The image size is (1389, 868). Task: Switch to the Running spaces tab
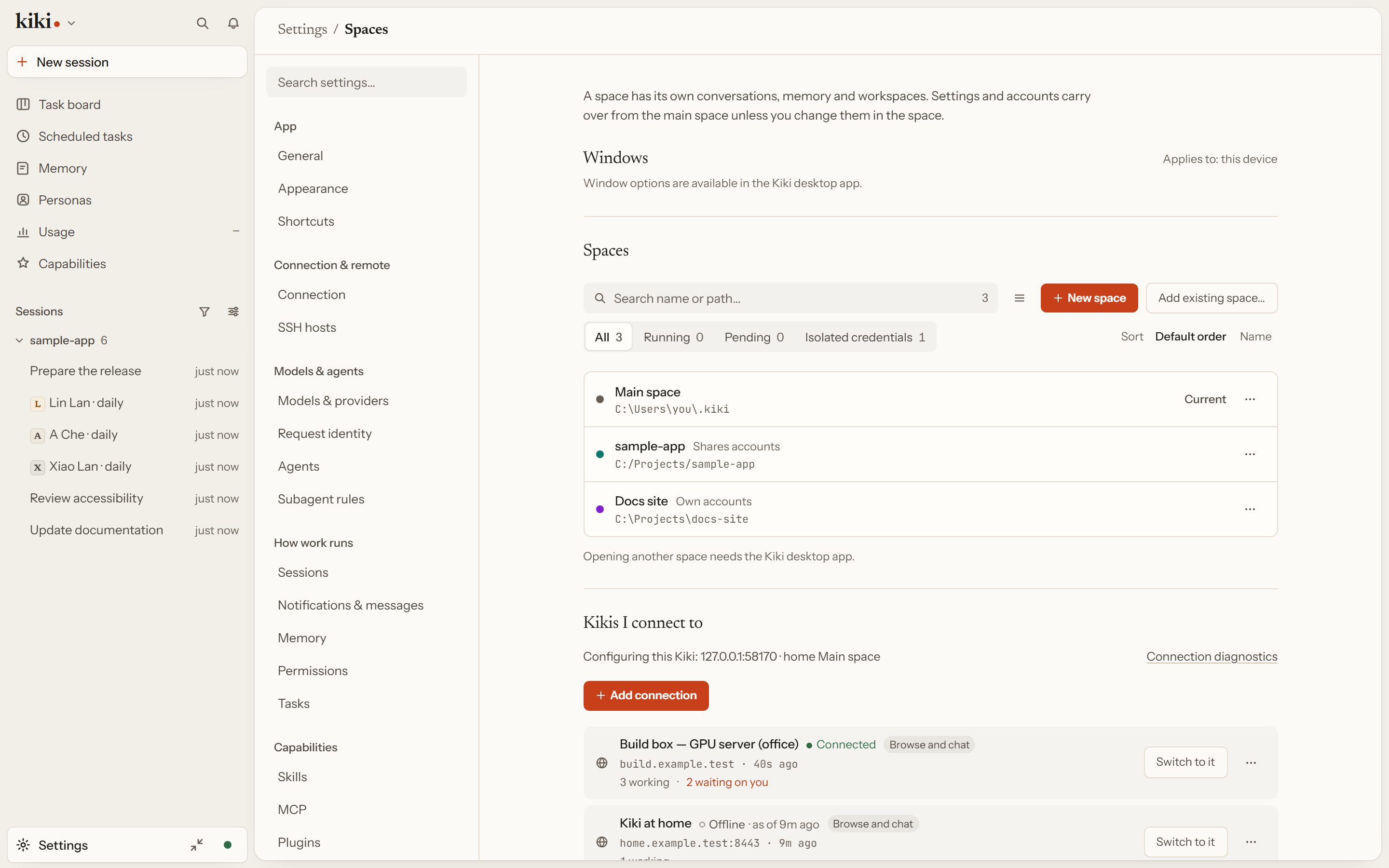(673, 337)
